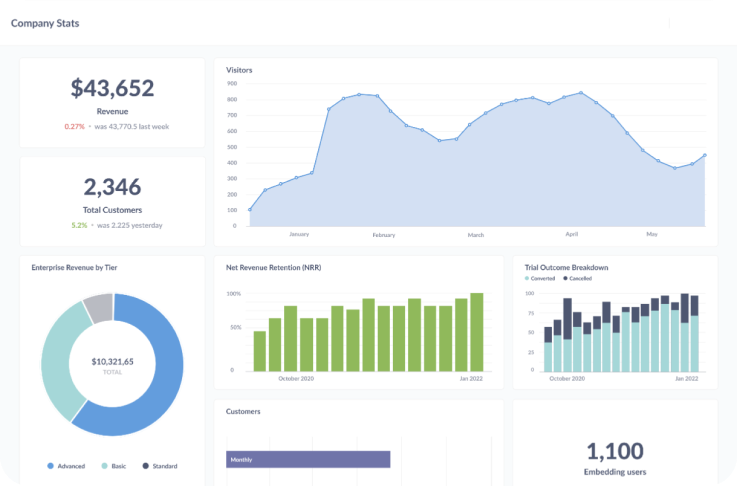
Task: Select the 2,346 Total Customers number
Action: pos(112,186)
